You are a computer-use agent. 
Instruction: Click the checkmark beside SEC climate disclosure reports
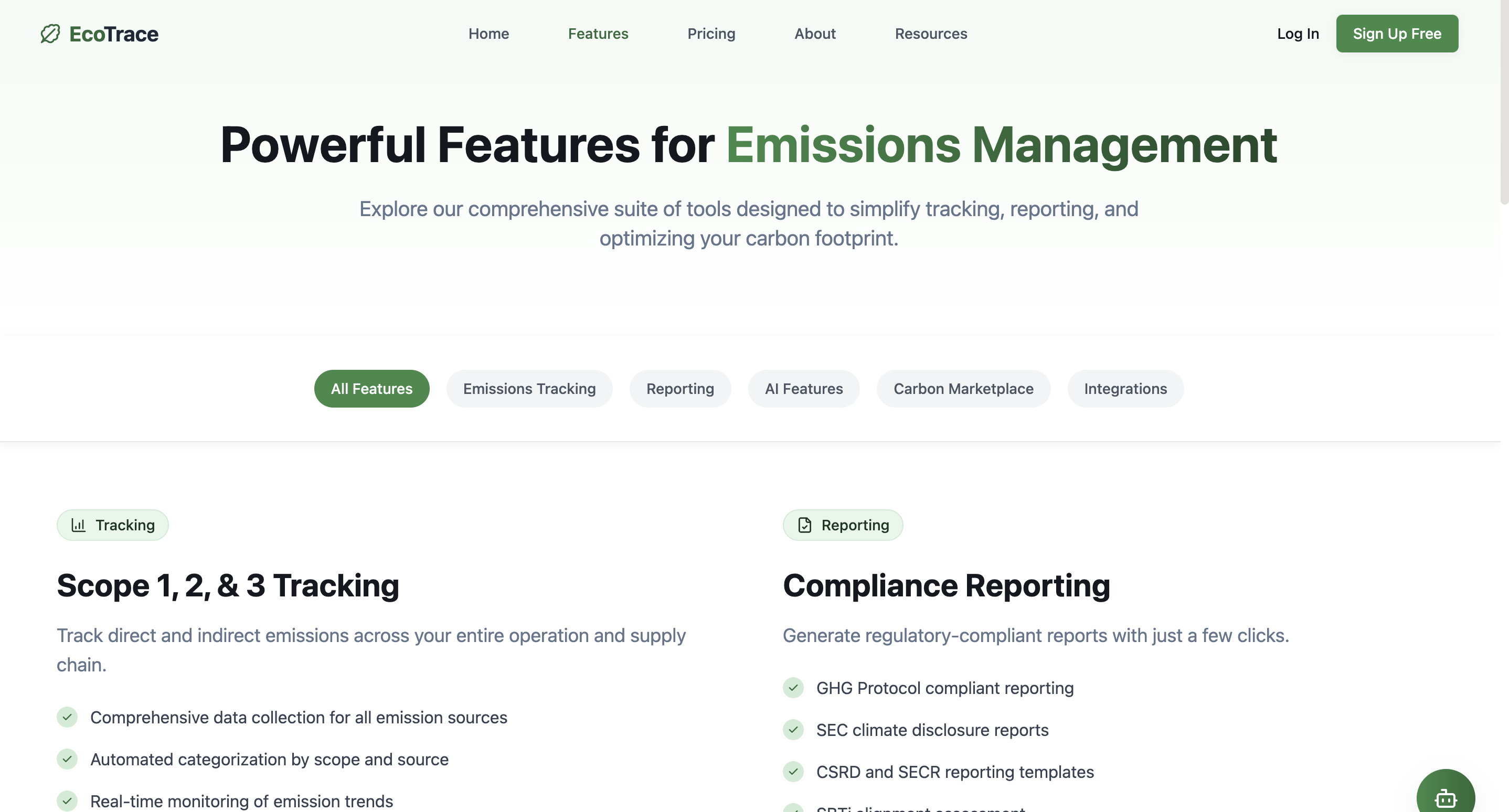tap(794, 730)
